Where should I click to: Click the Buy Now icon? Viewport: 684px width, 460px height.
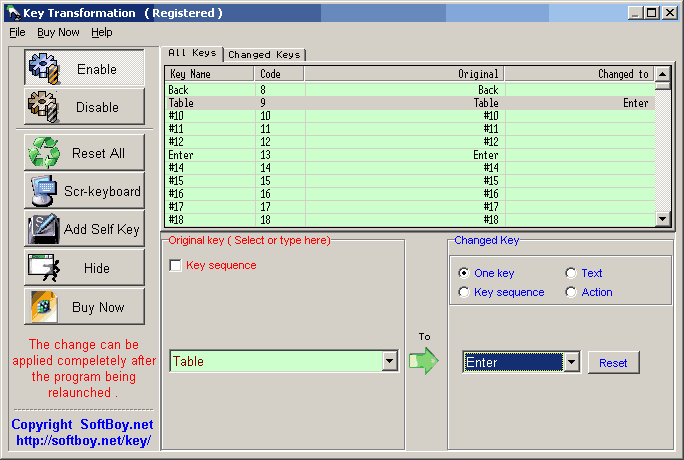[44, 307]
